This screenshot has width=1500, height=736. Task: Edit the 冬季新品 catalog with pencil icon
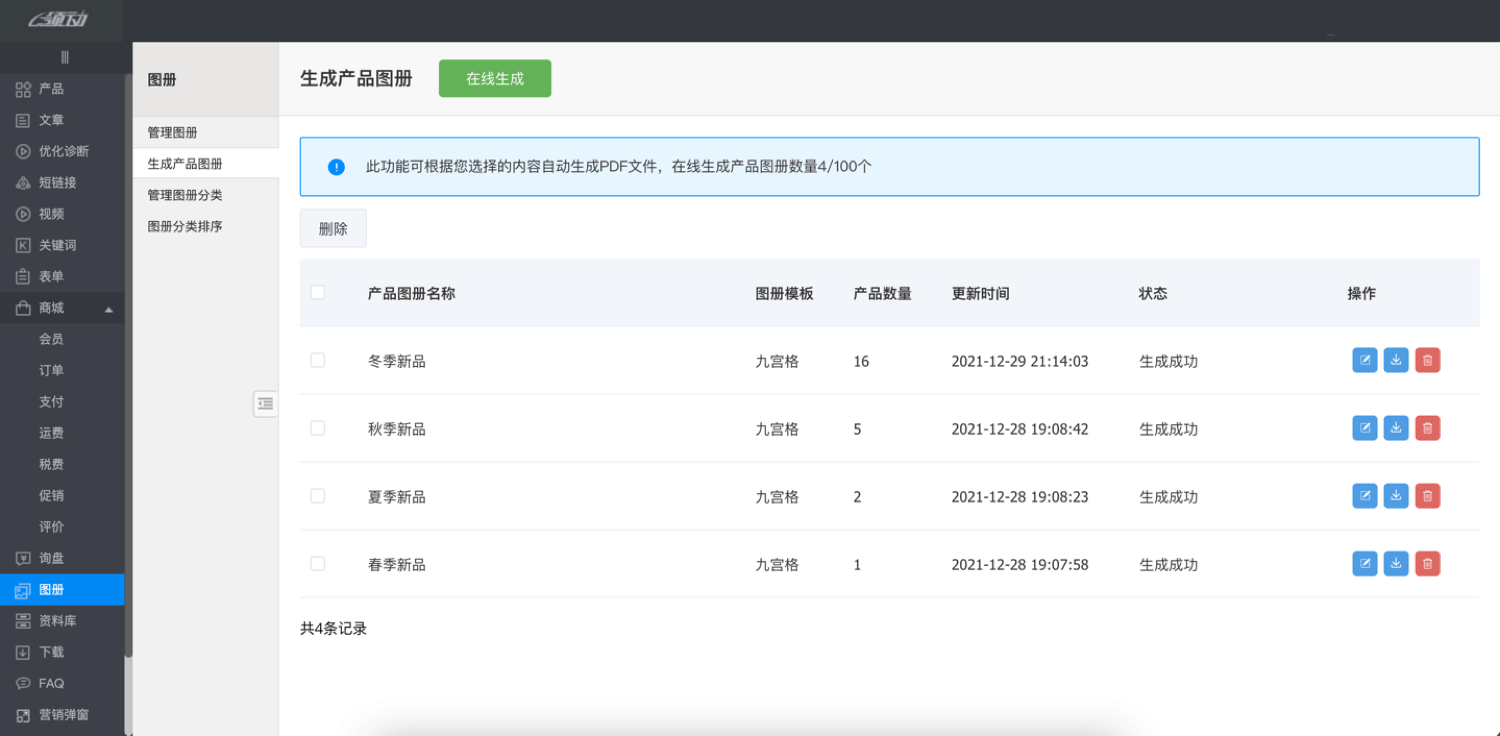point(1365,360)
